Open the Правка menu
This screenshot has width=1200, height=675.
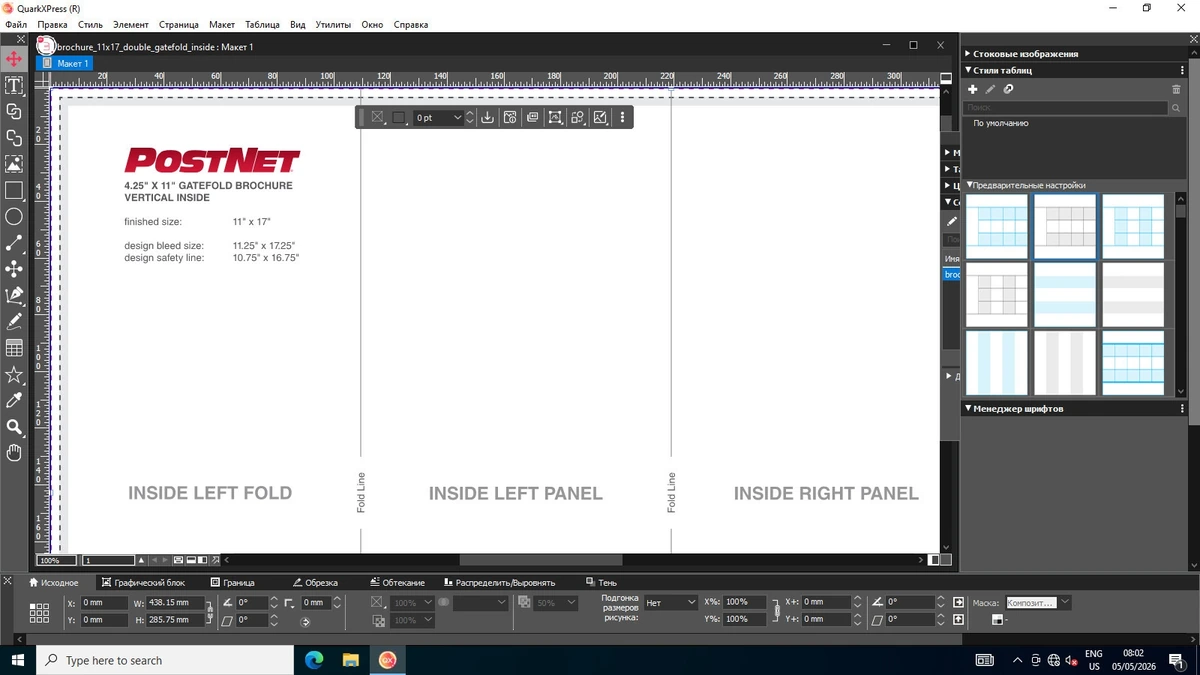52,24
